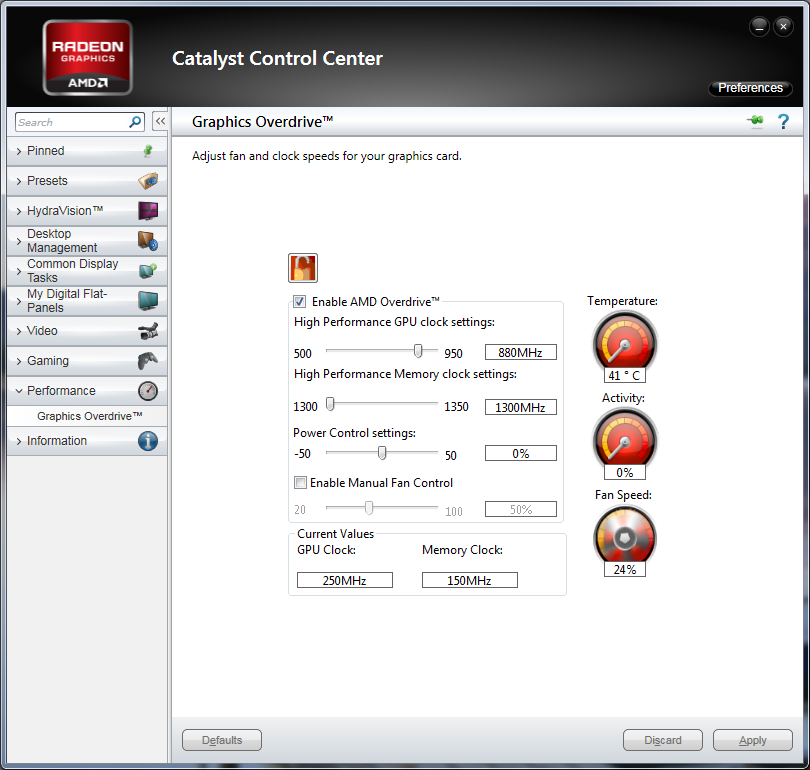Click the green pin icon in header

pyautogui.click(x=755, y=121)
